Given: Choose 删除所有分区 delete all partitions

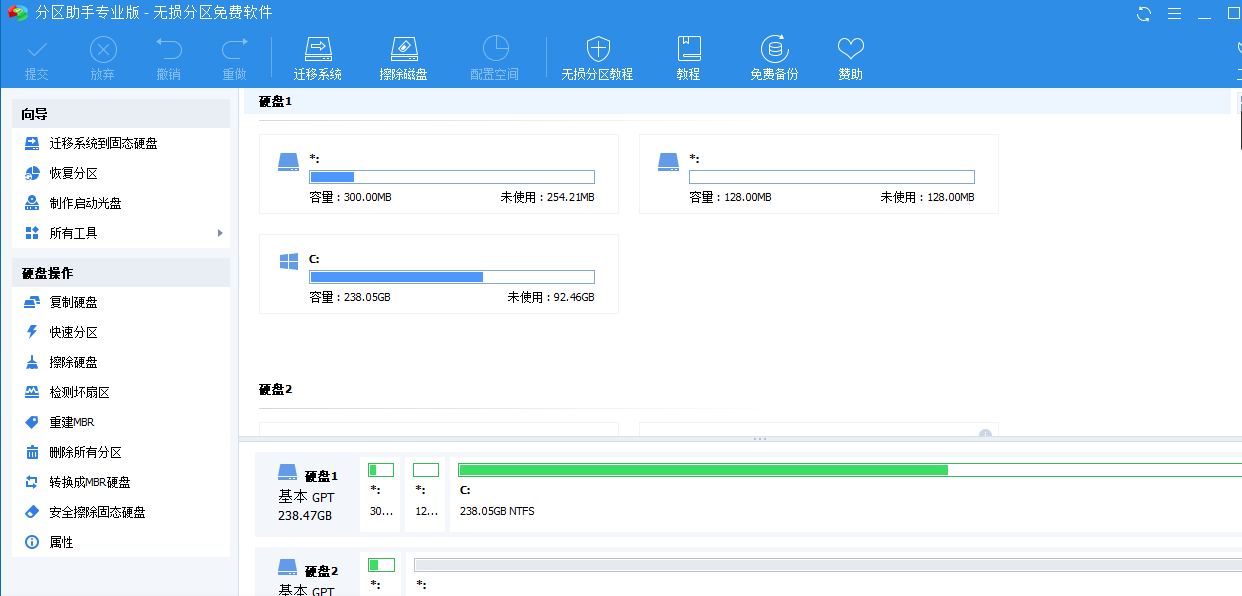Looking at the screenshot, I should tap(121, 452).
